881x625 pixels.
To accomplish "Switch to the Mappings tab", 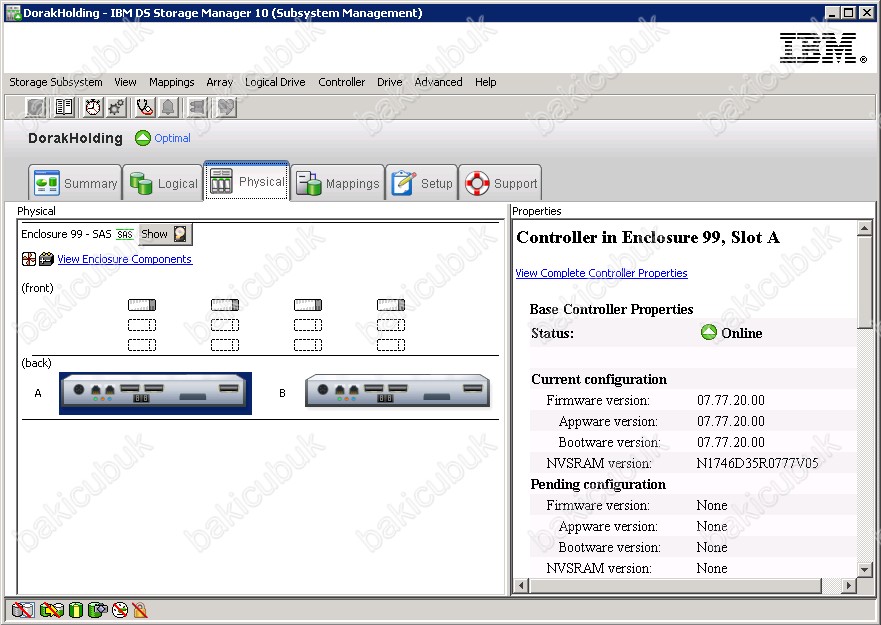I will pyautogui.click(x=338, y=183).
